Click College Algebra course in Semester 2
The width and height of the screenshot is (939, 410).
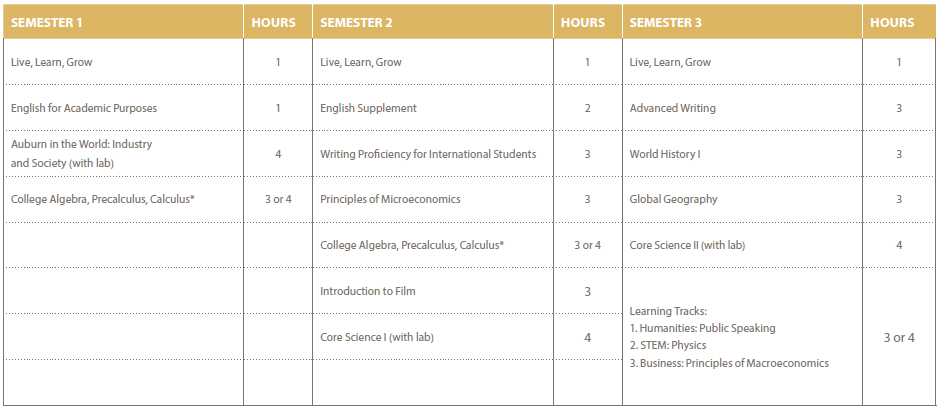411,245
